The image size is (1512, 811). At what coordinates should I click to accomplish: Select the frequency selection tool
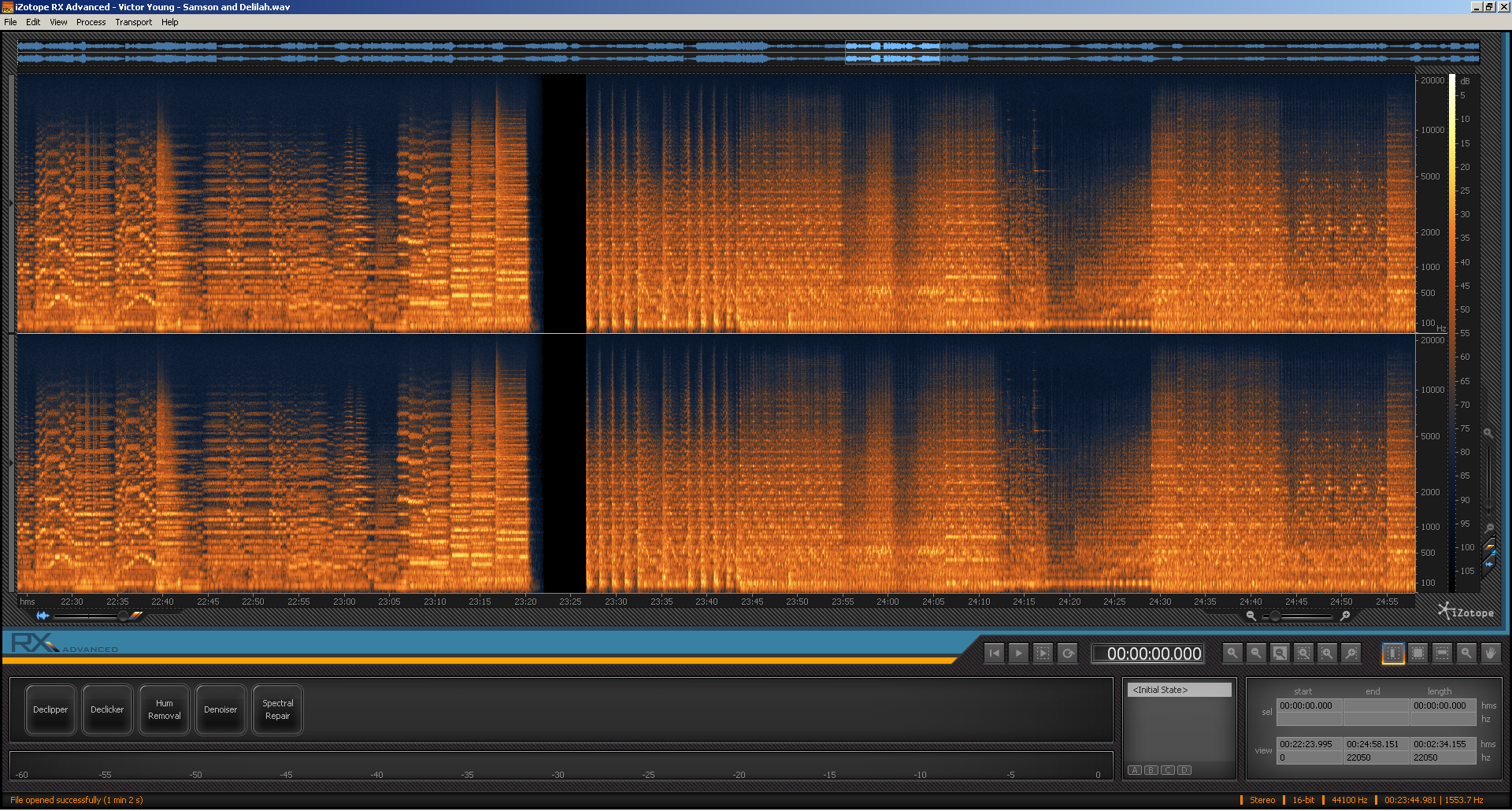(1442, 654)
